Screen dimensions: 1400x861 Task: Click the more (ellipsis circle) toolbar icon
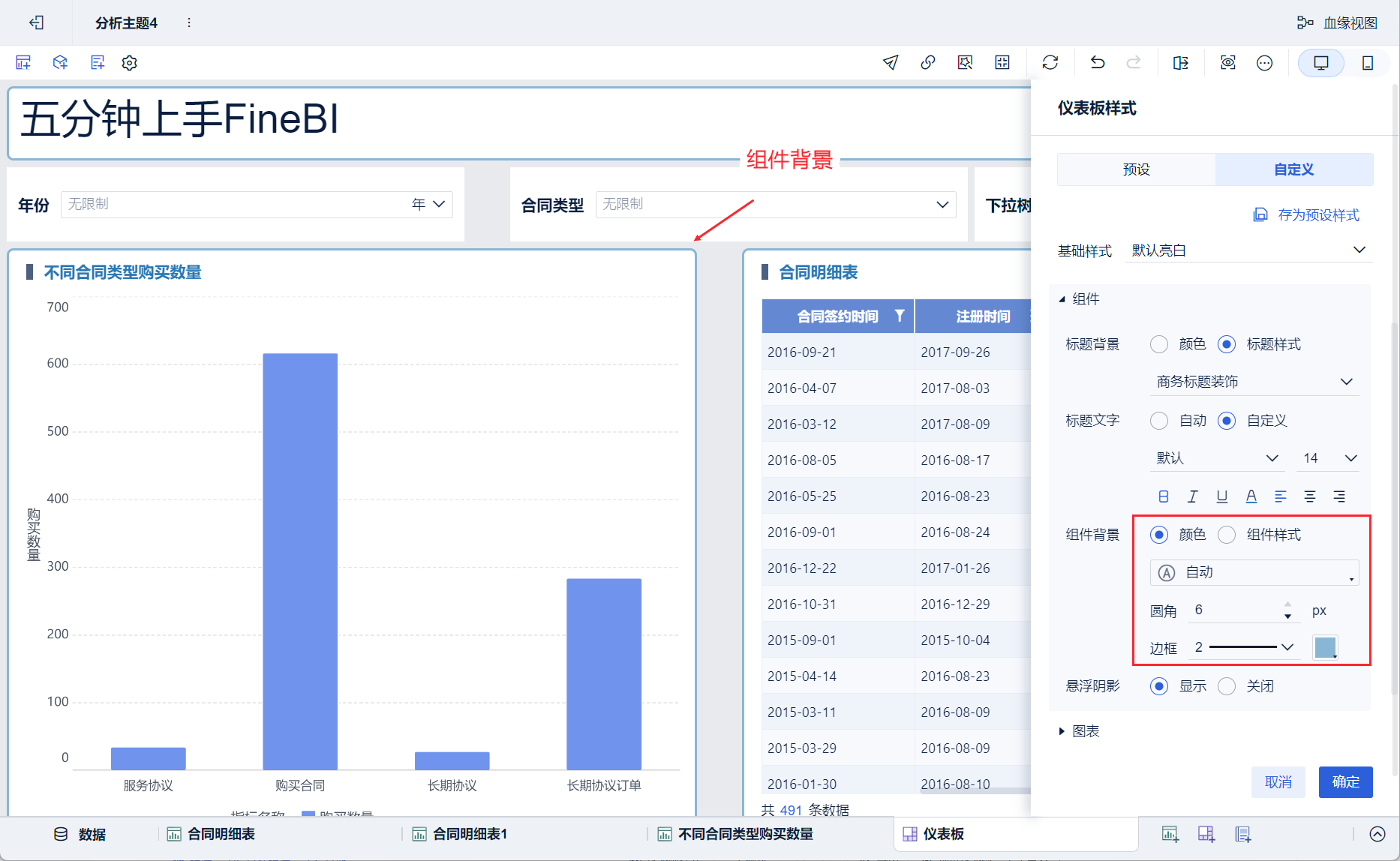tap(1265, 62)
